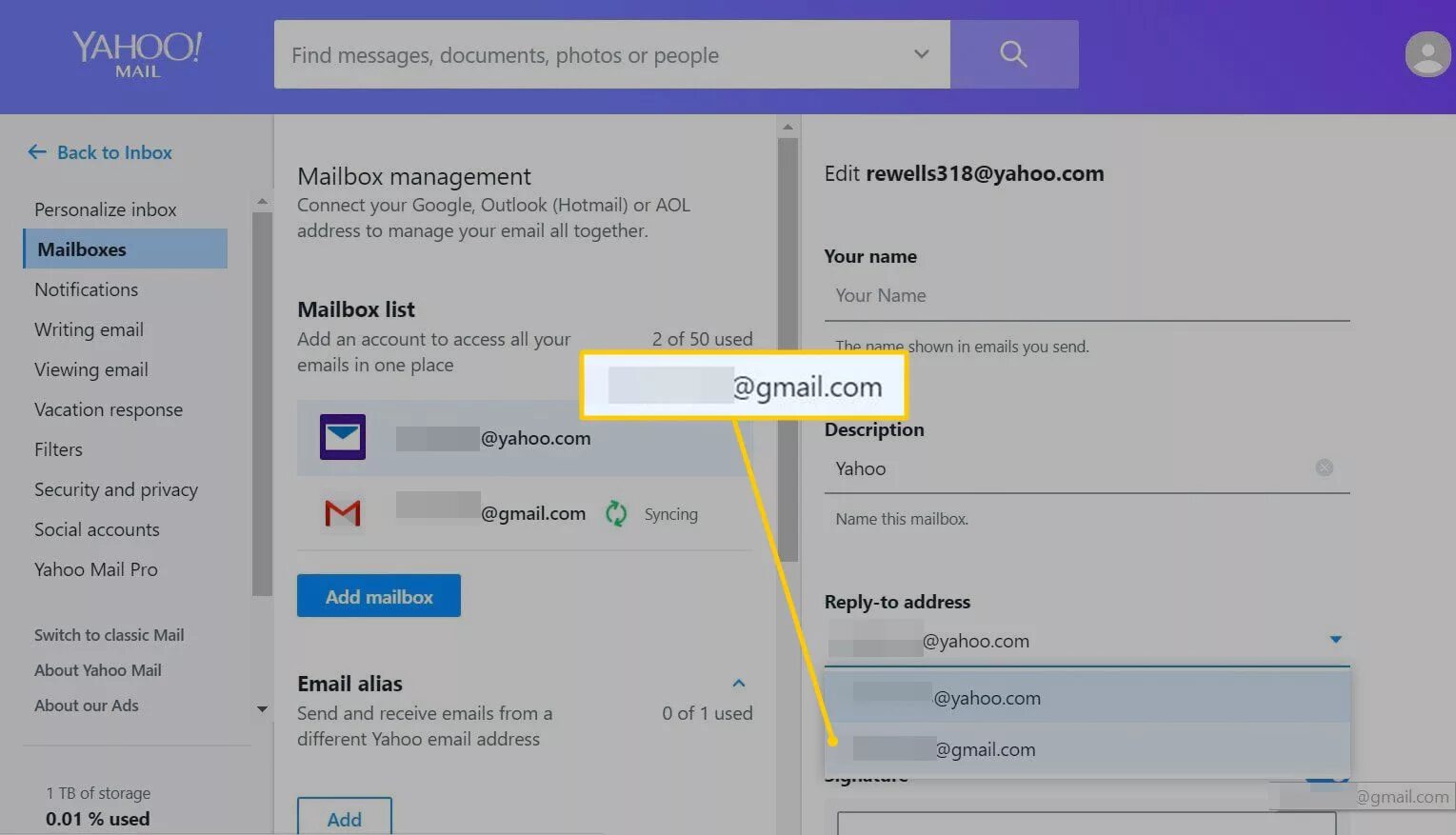Click the middle panel scrollbar up arrow
1456x835 pixels.
coord(788,127)
